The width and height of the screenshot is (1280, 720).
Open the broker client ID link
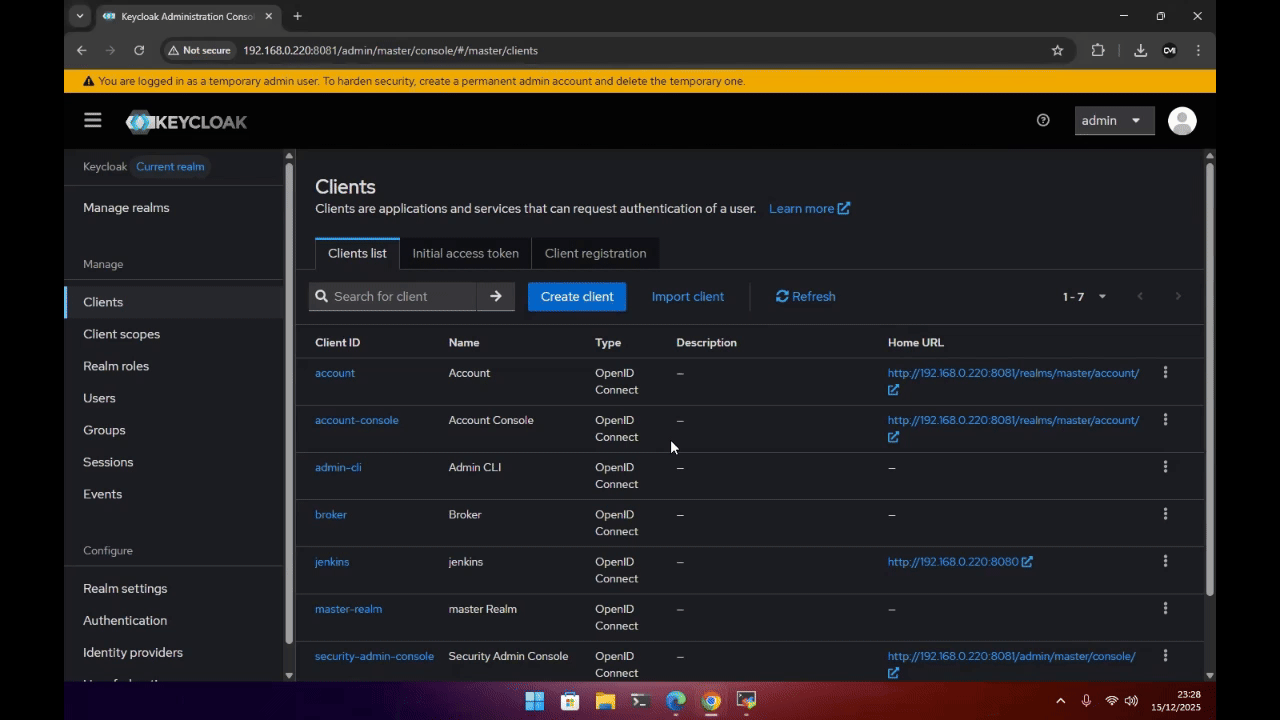(x=331, y=514)
